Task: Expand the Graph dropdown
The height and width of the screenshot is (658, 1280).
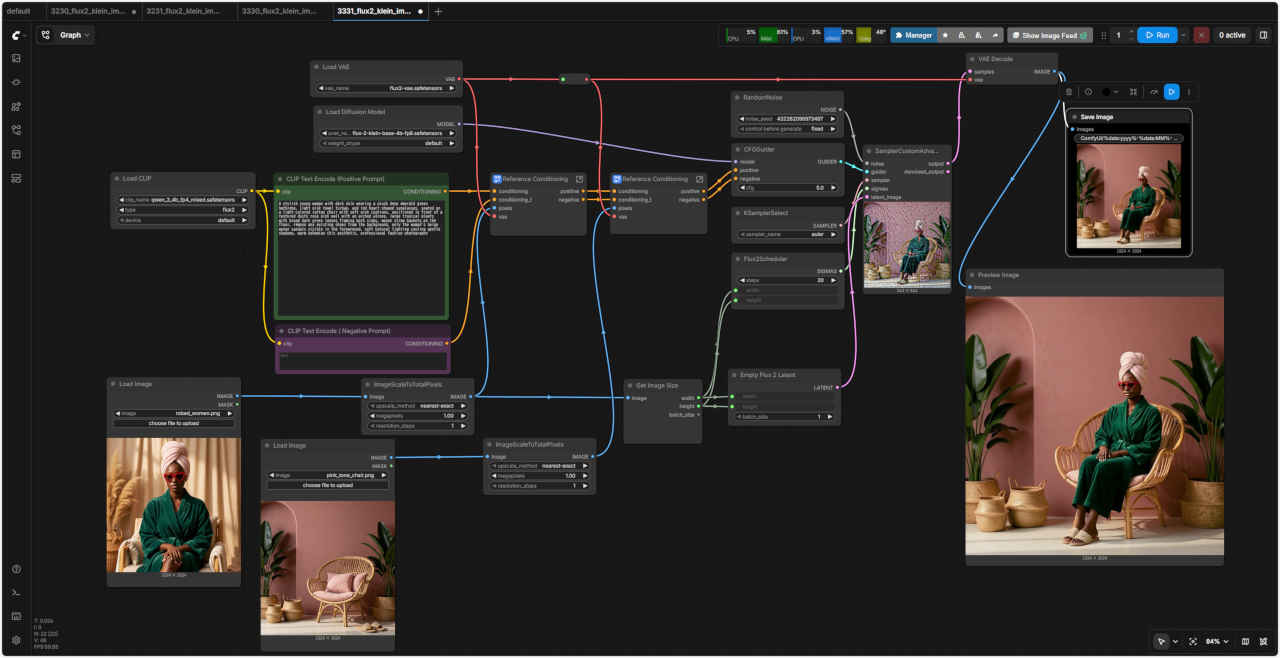Action: [66, 35]
